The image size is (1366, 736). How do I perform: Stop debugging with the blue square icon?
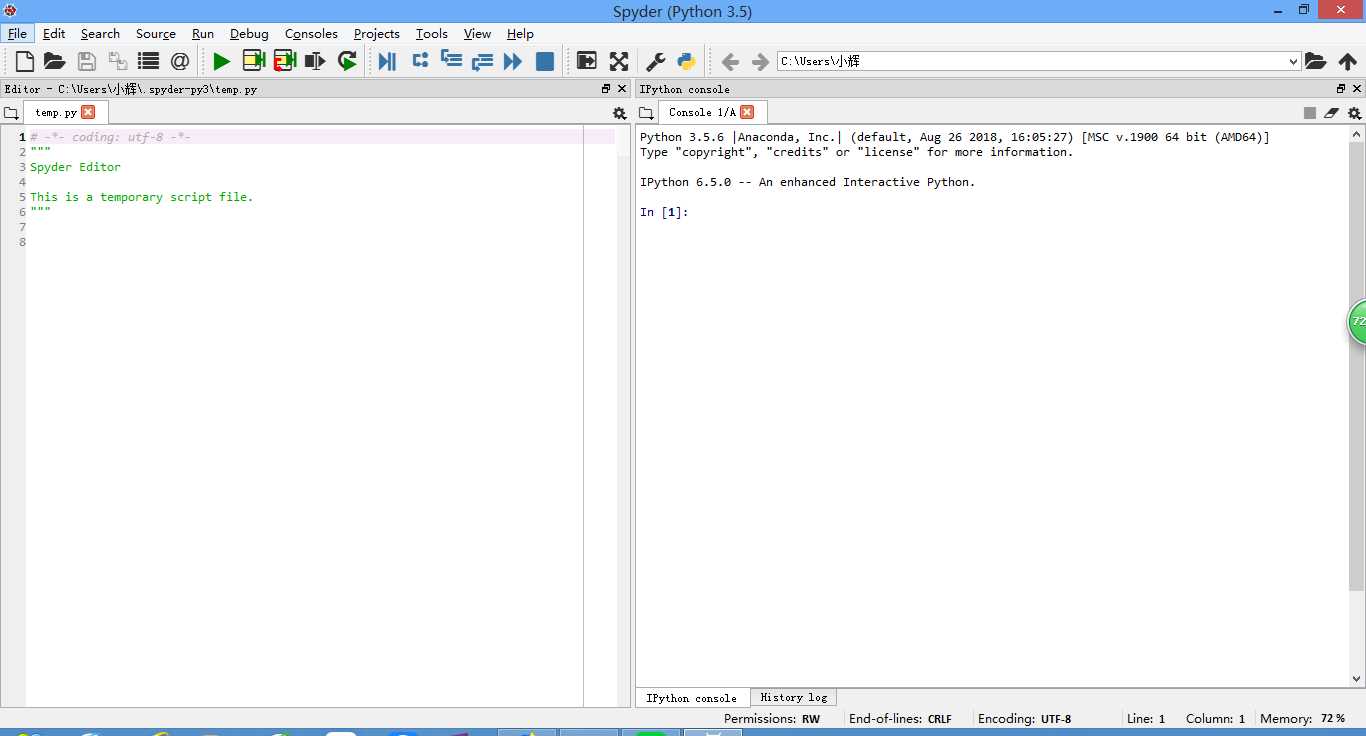click(545, 61)
